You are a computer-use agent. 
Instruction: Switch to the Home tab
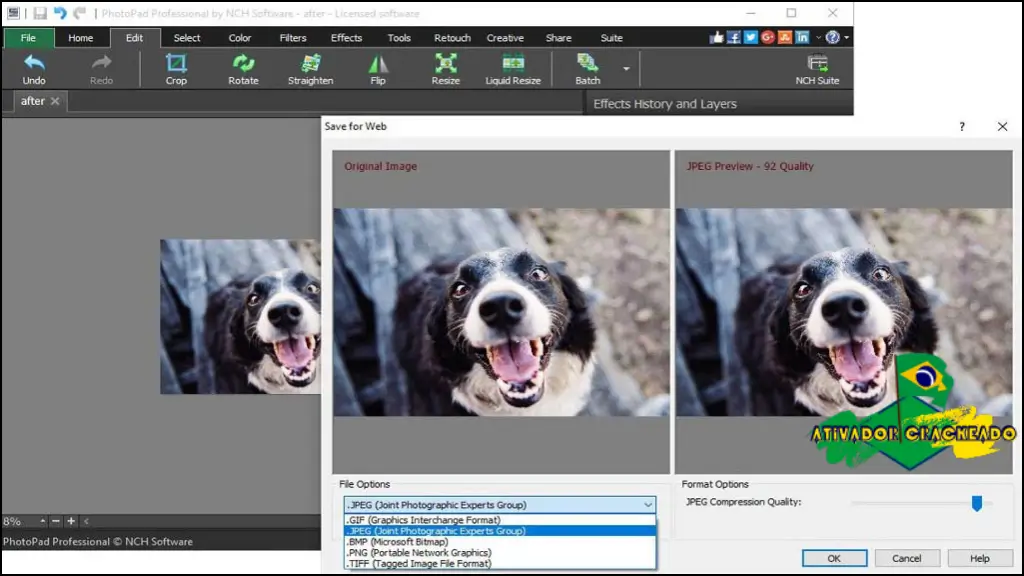(x=80, y=38)
